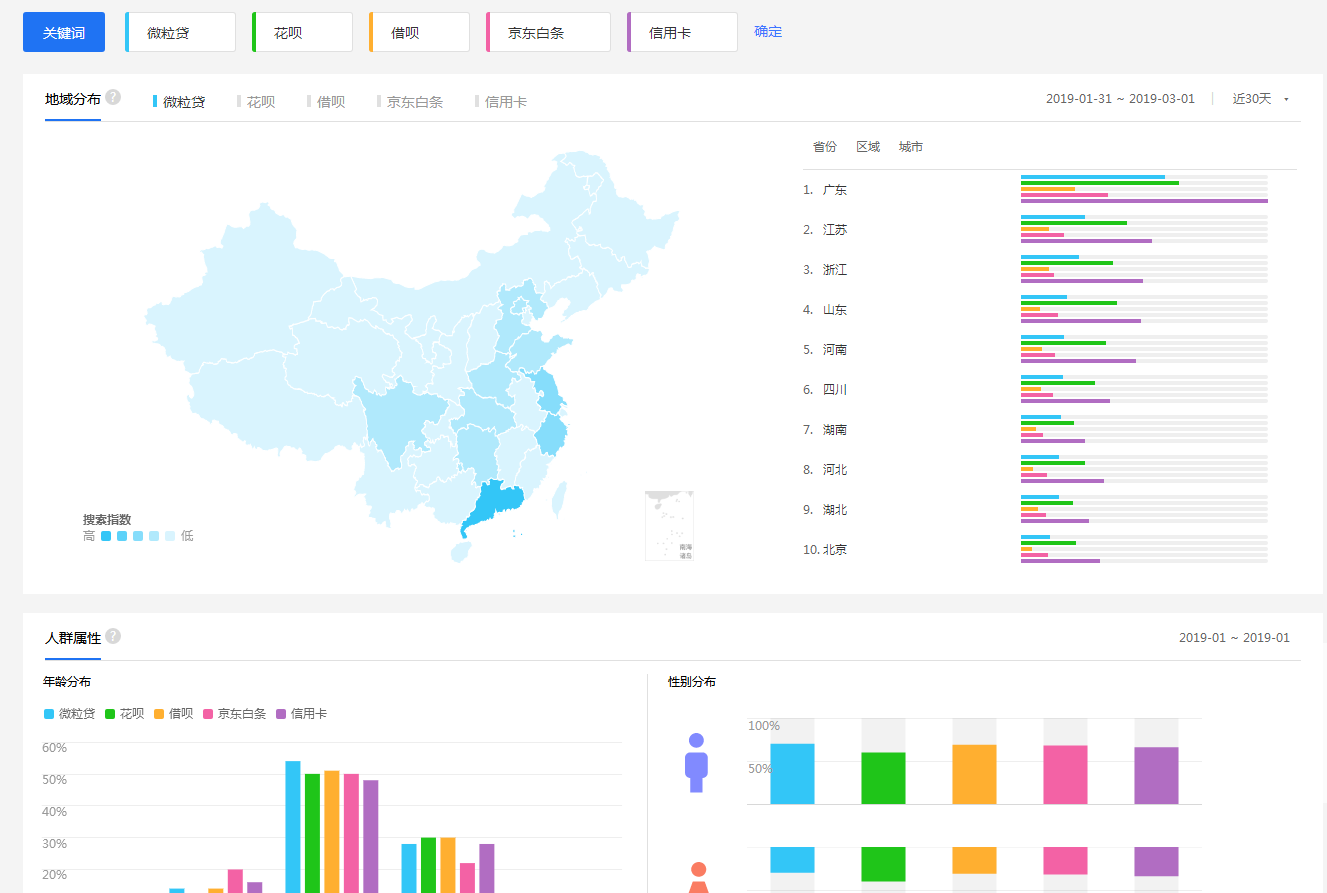Switch region view to 京东白条 keyword
This screenshot has width=1327, height=893.
[410, 102]
